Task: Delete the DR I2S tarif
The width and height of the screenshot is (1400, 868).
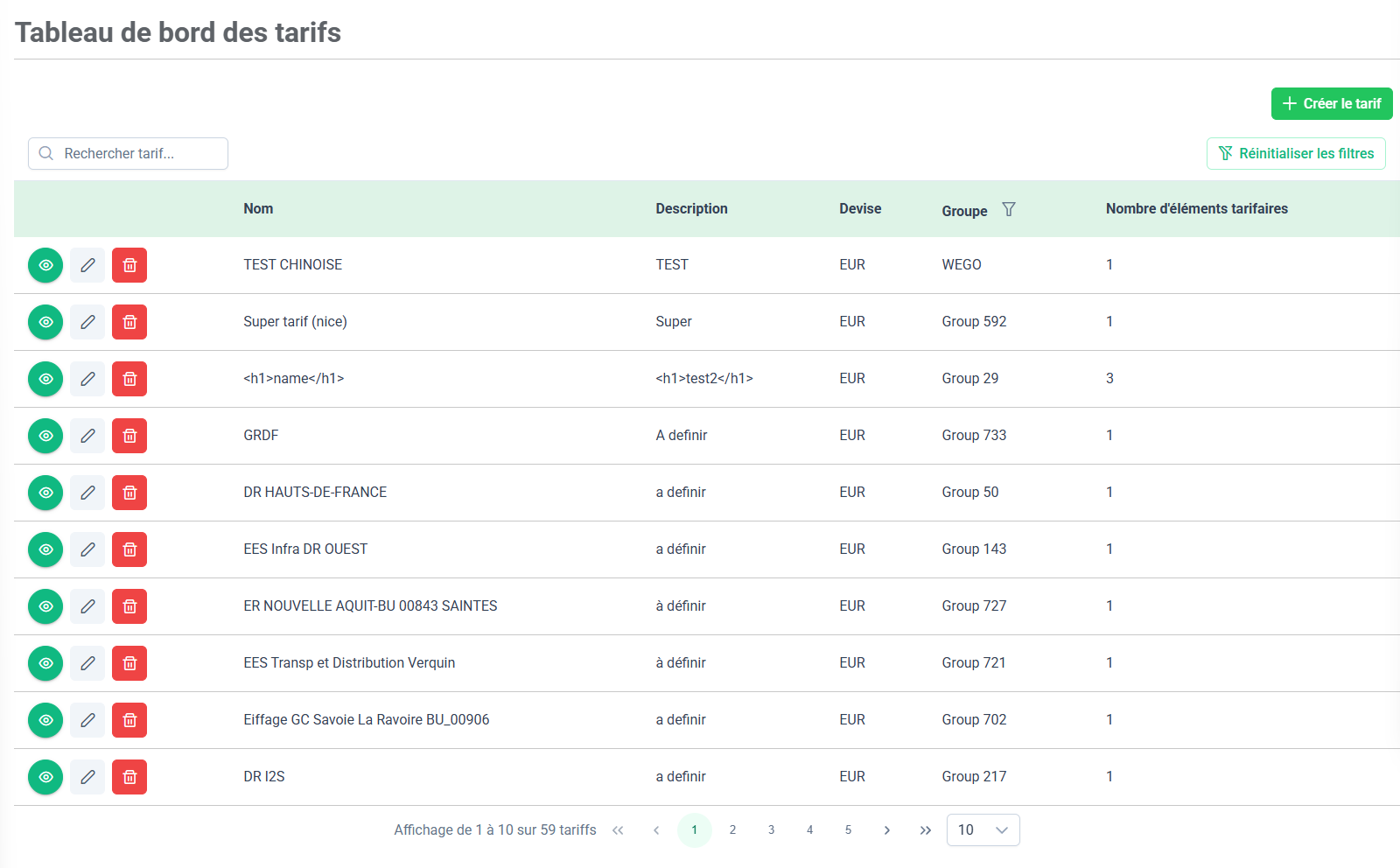Action: [x=129, y=777]
